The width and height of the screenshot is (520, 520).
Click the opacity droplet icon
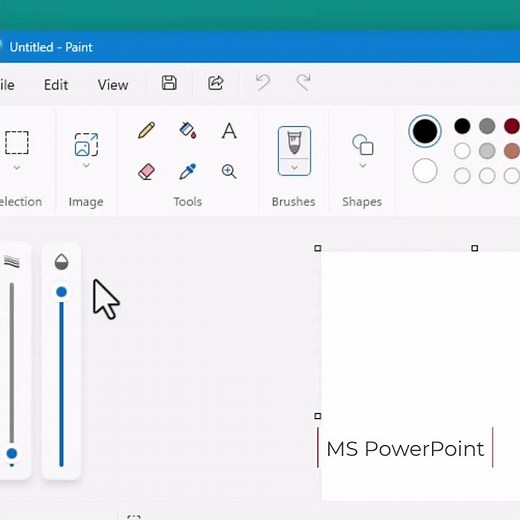61,262
